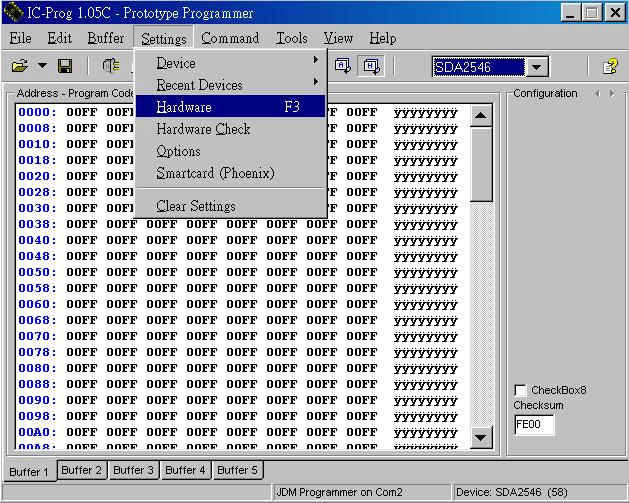
Task: Open the Edit menu
Action: click(59, 38)
